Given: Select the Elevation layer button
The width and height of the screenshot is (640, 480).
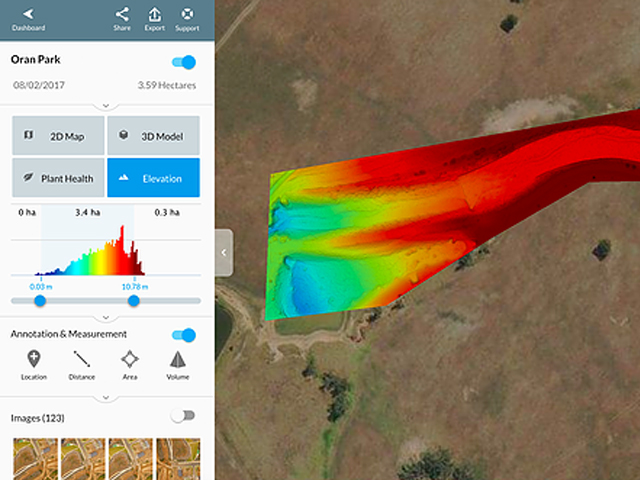Looking at the screenshot, I should pos(153,178).
